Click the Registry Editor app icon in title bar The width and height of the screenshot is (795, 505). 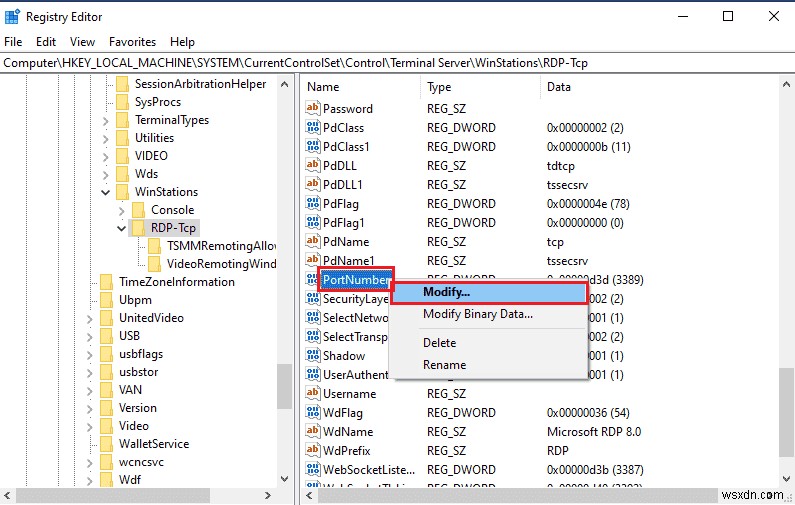pos(12,17)
